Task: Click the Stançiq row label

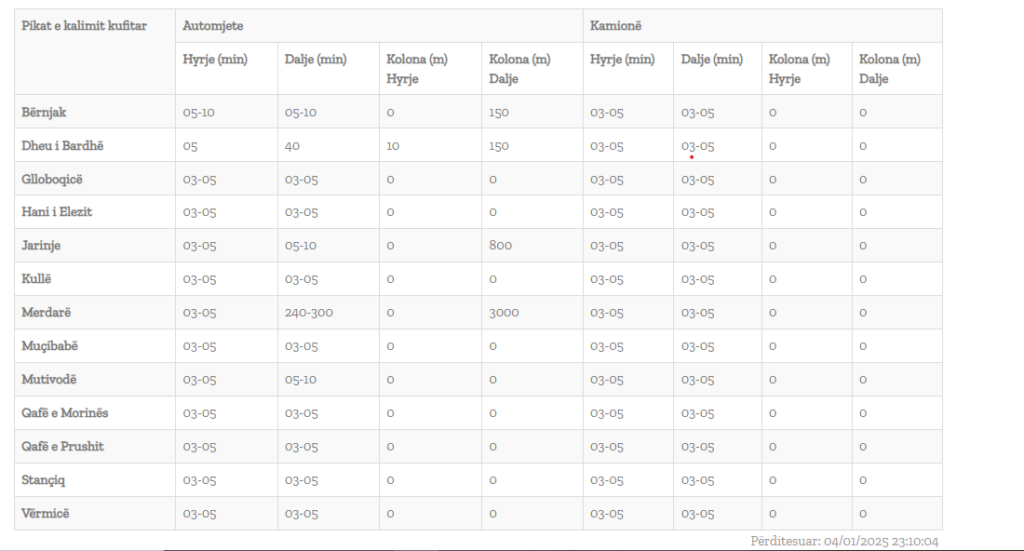Action: tap(45, 480)
